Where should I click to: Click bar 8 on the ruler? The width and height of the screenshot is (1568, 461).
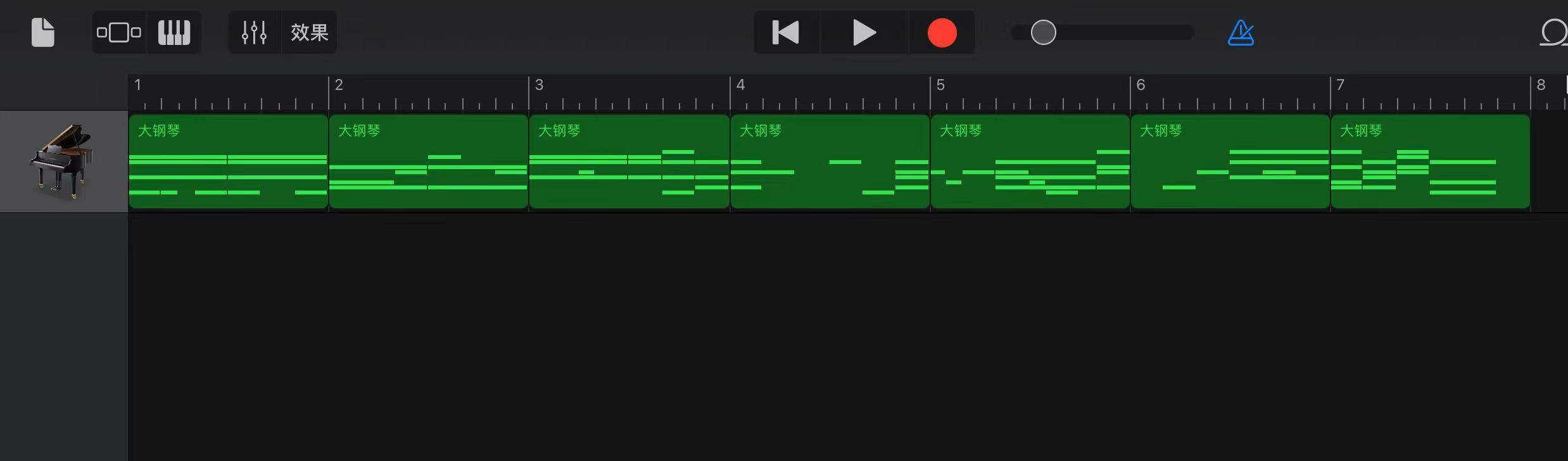point(1541,85)
